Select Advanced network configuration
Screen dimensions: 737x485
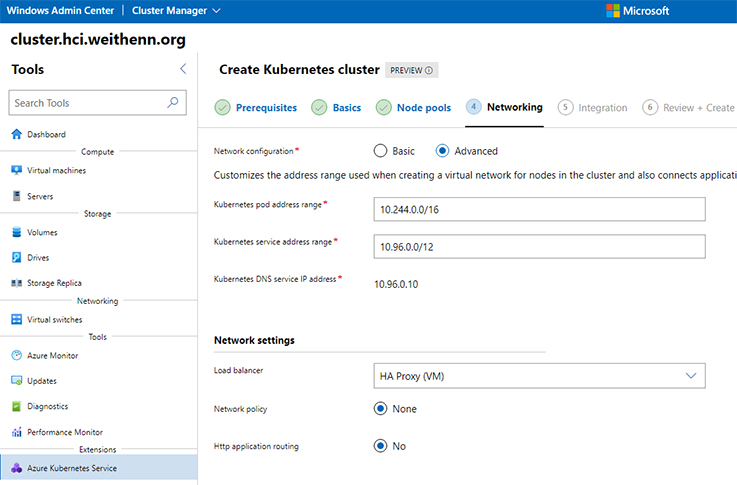pos(442,151)
